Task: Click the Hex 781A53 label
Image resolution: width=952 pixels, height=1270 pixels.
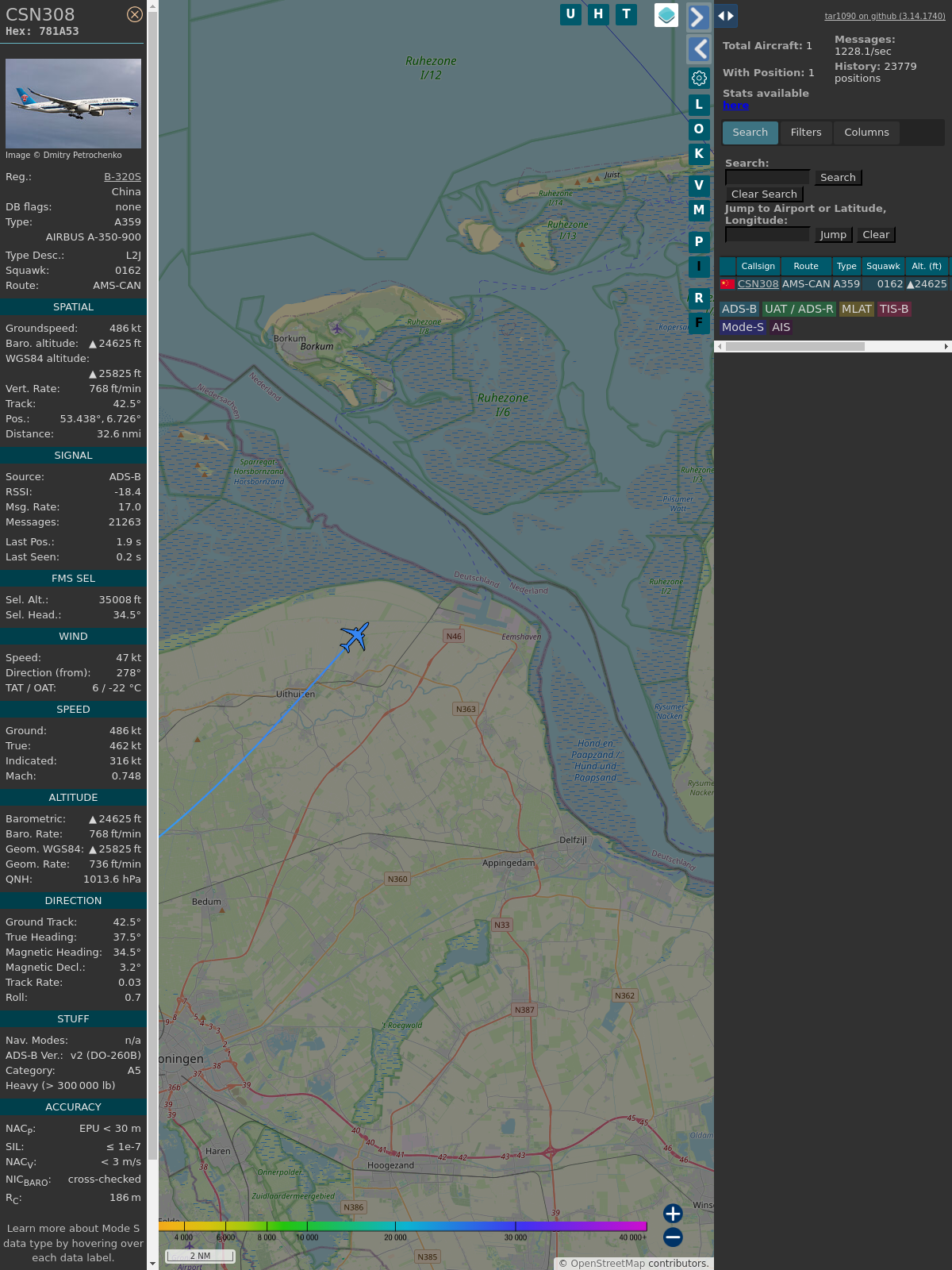Action: [42, 32]
